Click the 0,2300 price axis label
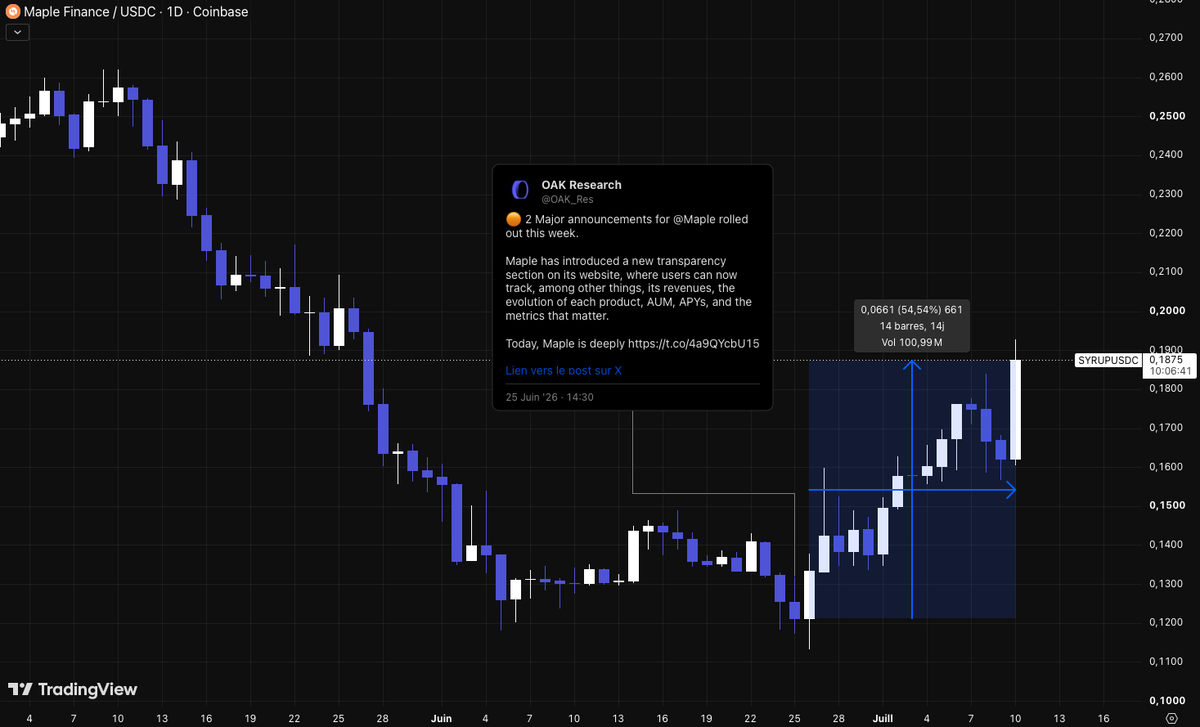Viewport: 1200px width, 727px height. (x=1166, y=194)
